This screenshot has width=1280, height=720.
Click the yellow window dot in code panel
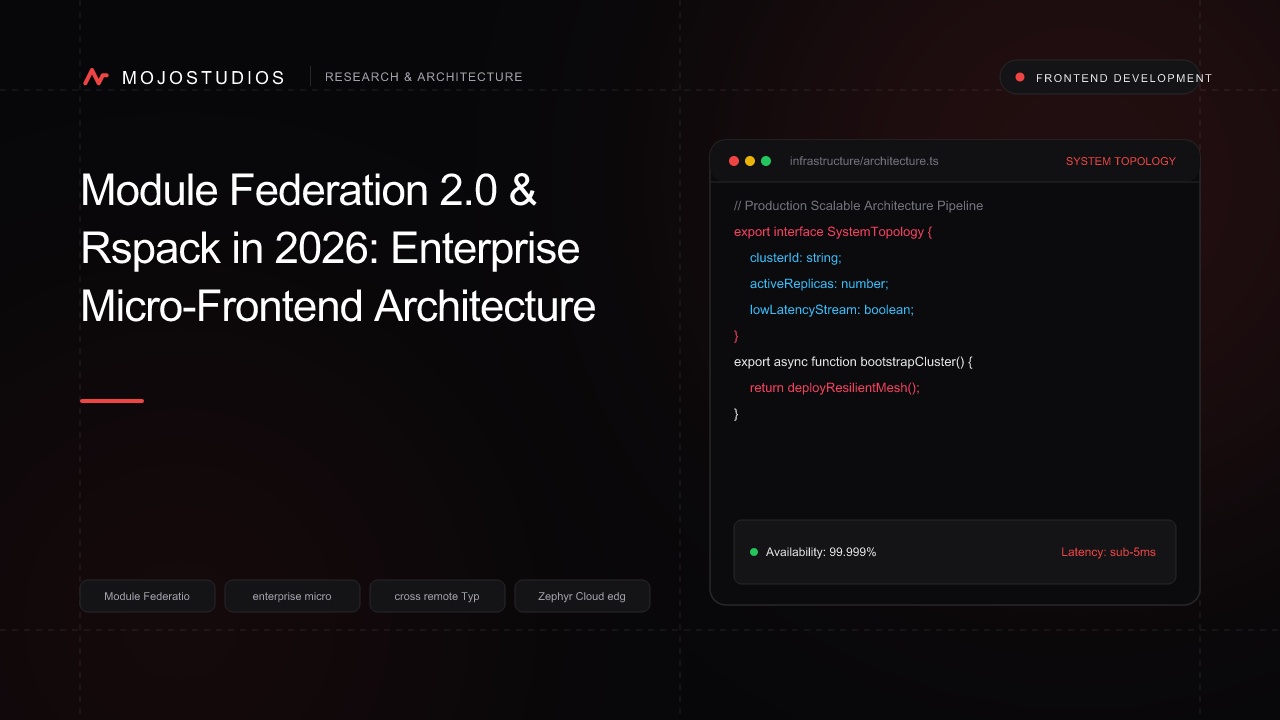pyautogui.click(x=750, y=161)
